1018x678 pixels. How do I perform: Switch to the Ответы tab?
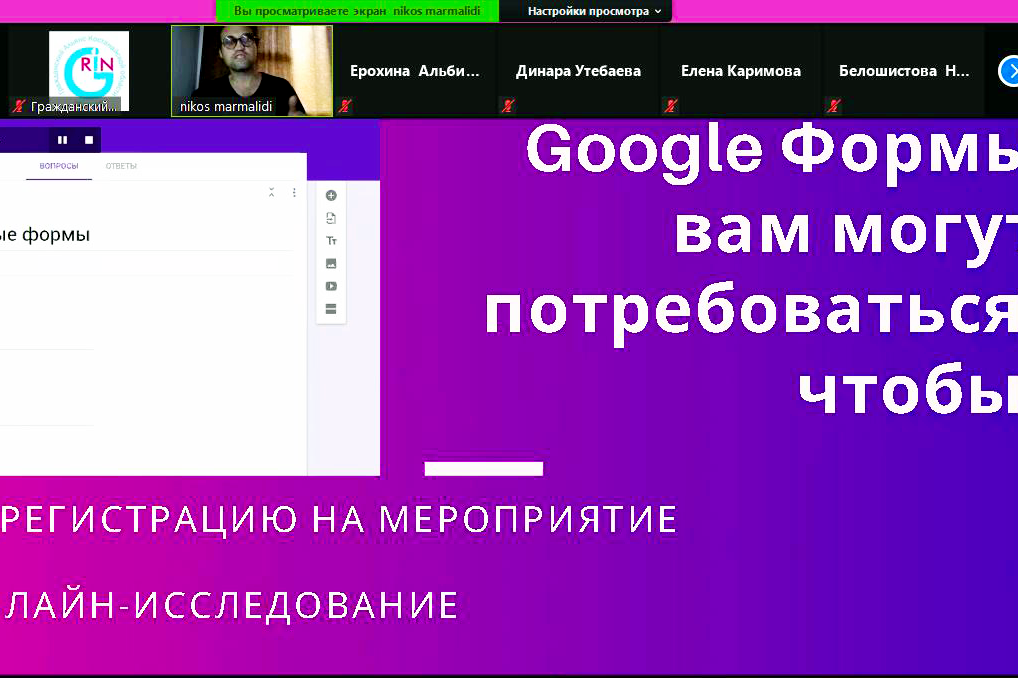point(121,166)
